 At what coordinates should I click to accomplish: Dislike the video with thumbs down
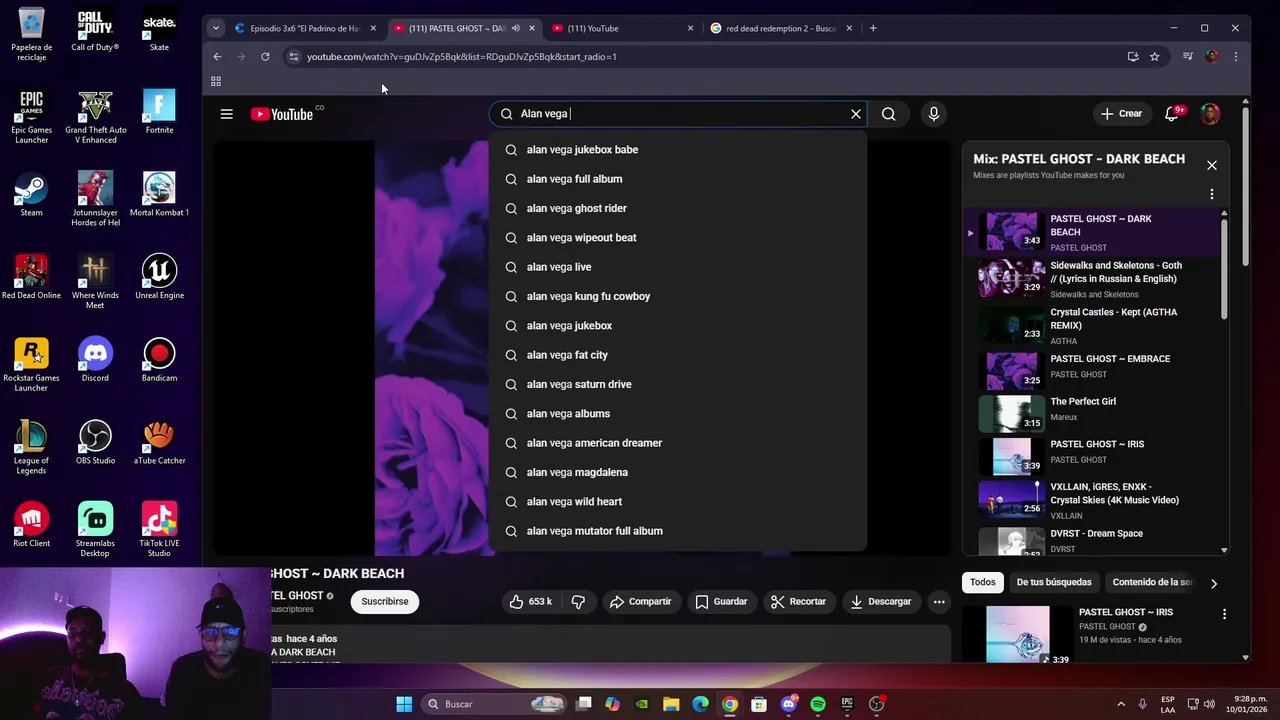pos(578,602)
